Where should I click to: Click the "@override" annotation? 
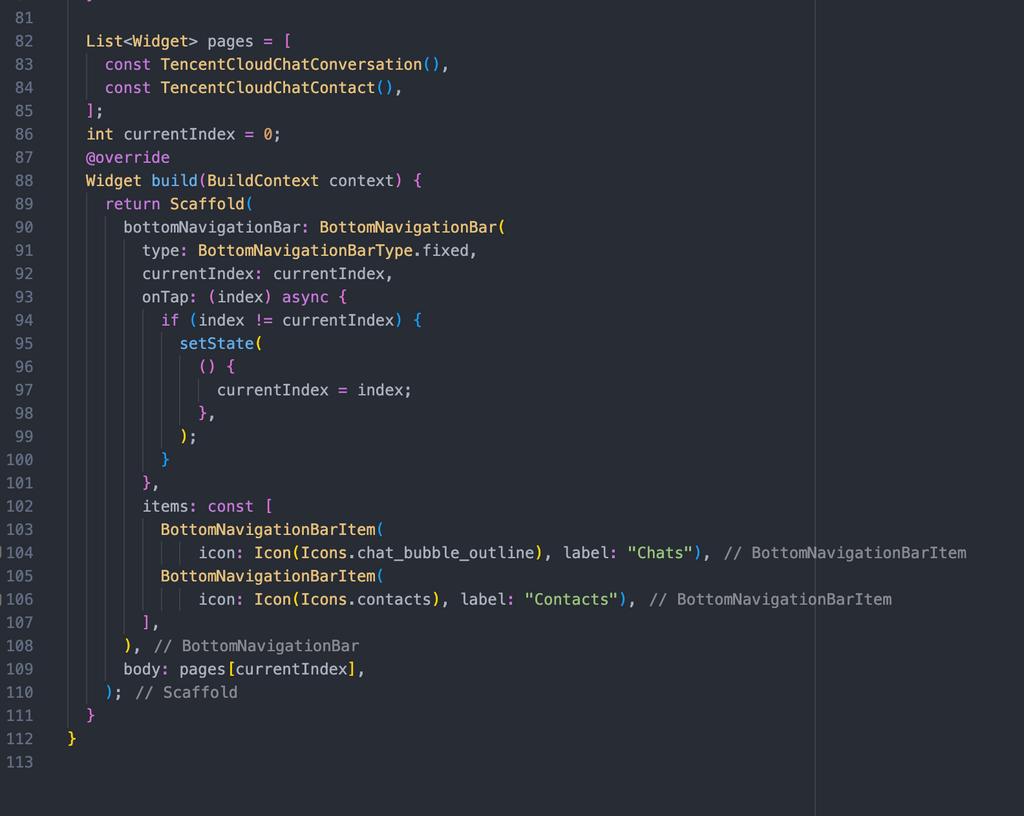[128, 157]
